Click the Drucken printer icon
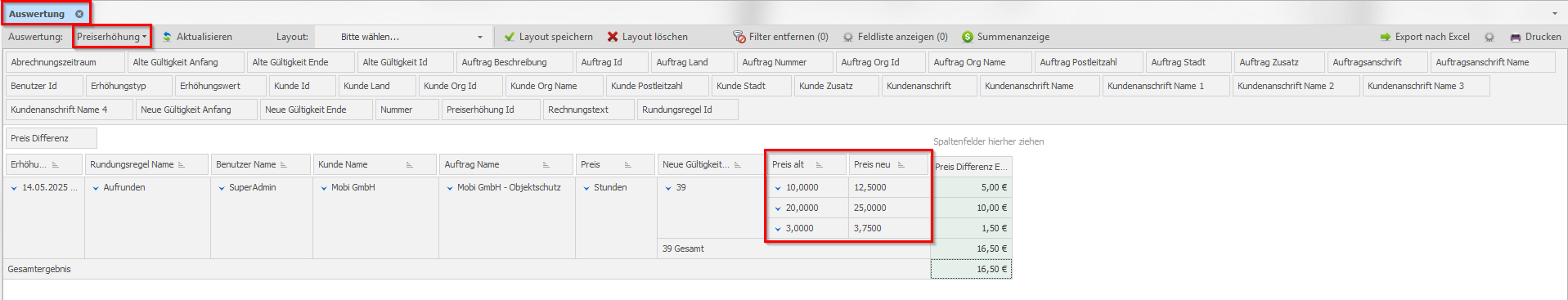 coord(1516,37)
